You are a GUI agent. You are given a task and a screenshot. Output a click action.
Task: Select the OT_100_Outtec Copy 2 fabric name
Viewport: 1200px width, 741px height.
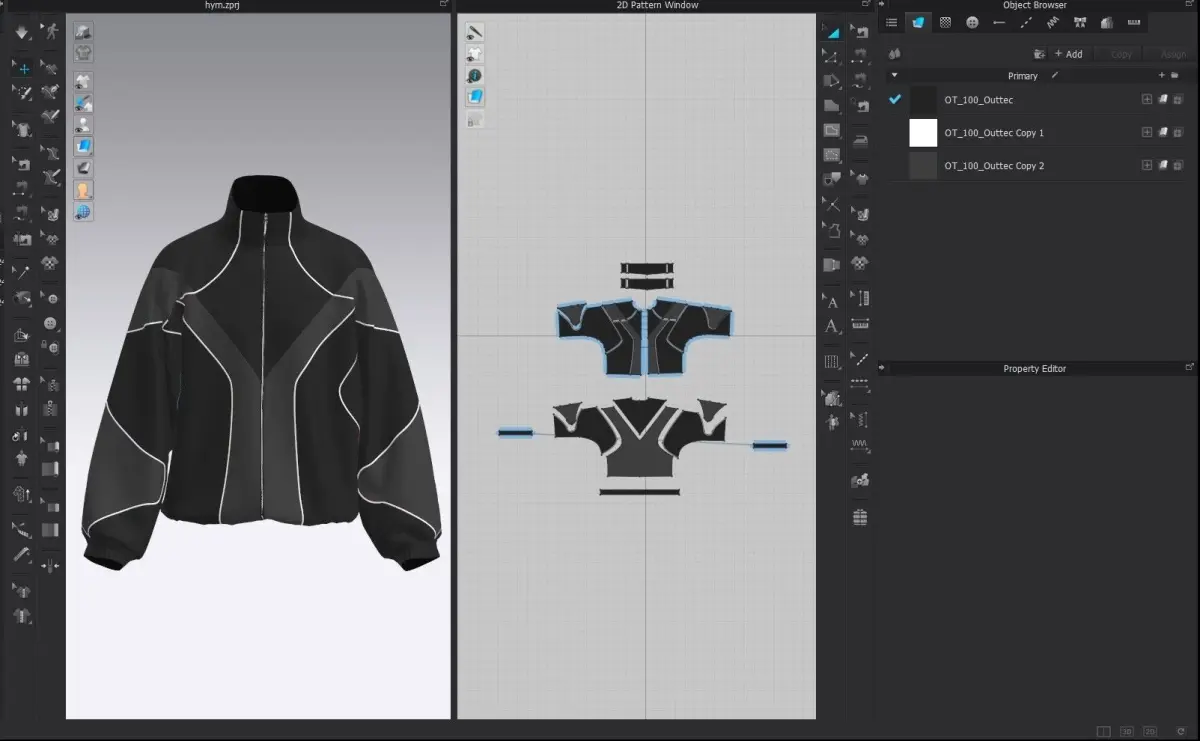[x=994, y=166]
